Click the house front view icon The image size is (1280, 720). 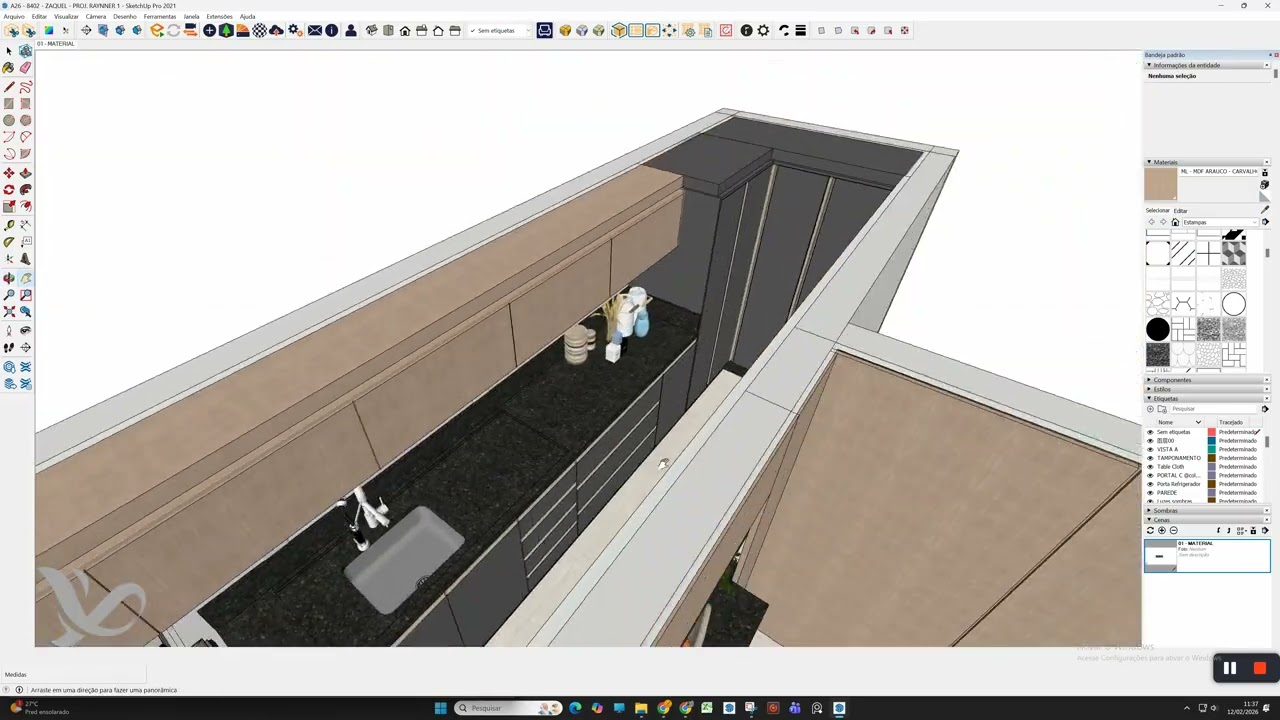pyautogui.click(x=405, y=31)
